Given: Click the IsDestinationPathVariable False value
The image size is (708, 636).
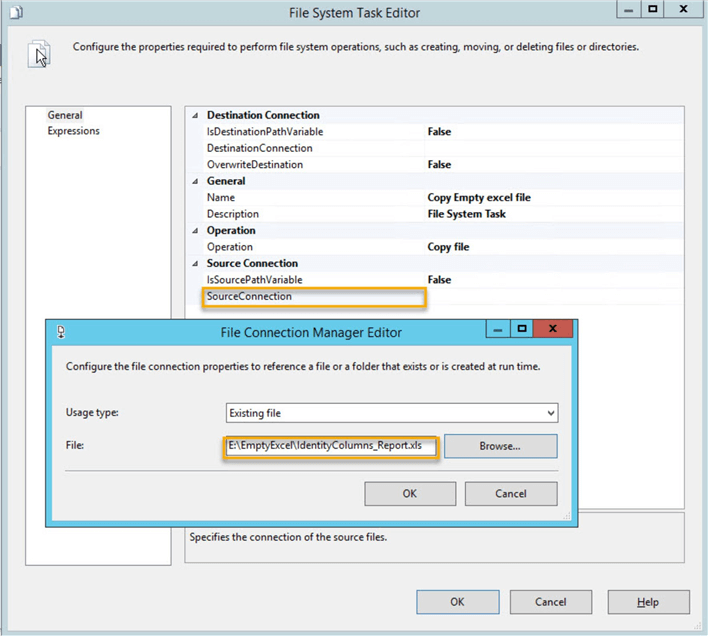Looking at the screenshot, I should pyautogui.click(x=439, y=132).
